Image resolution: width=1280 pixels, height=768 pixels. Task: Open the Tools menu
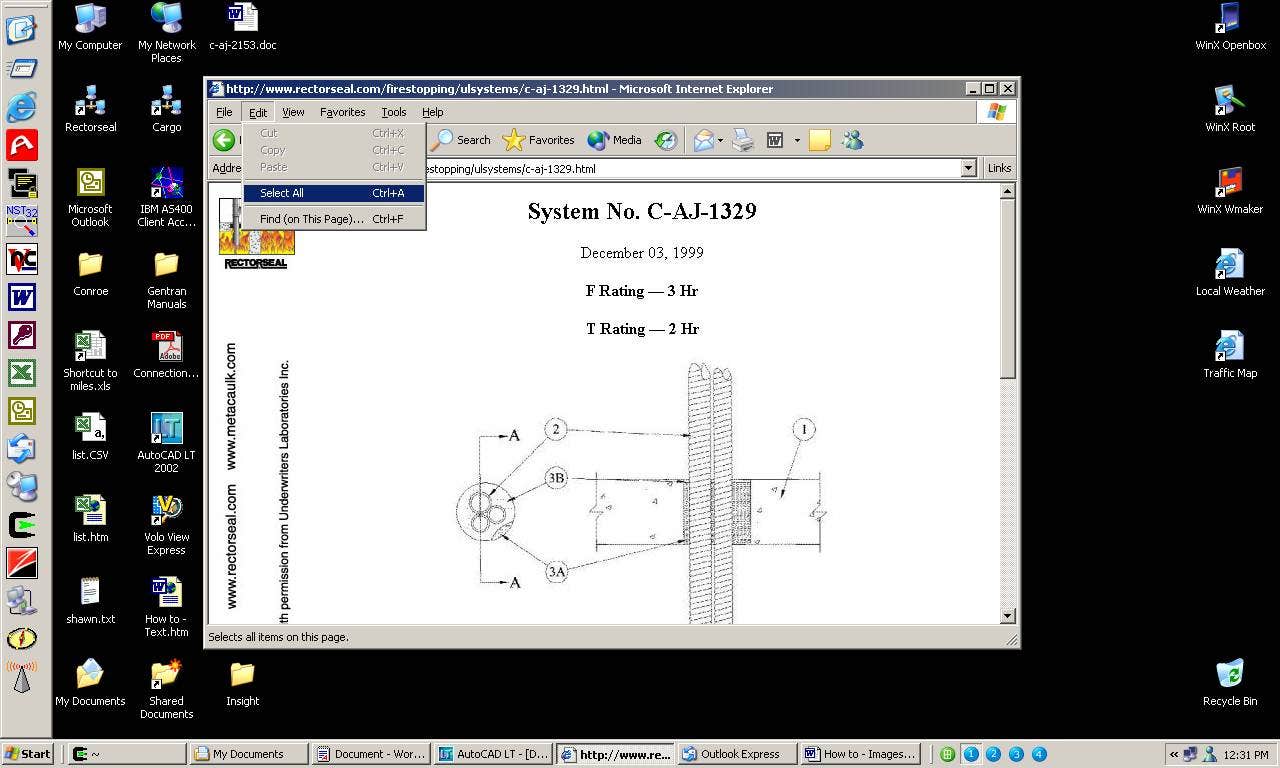pyautogui.click(x=394, y=112)
